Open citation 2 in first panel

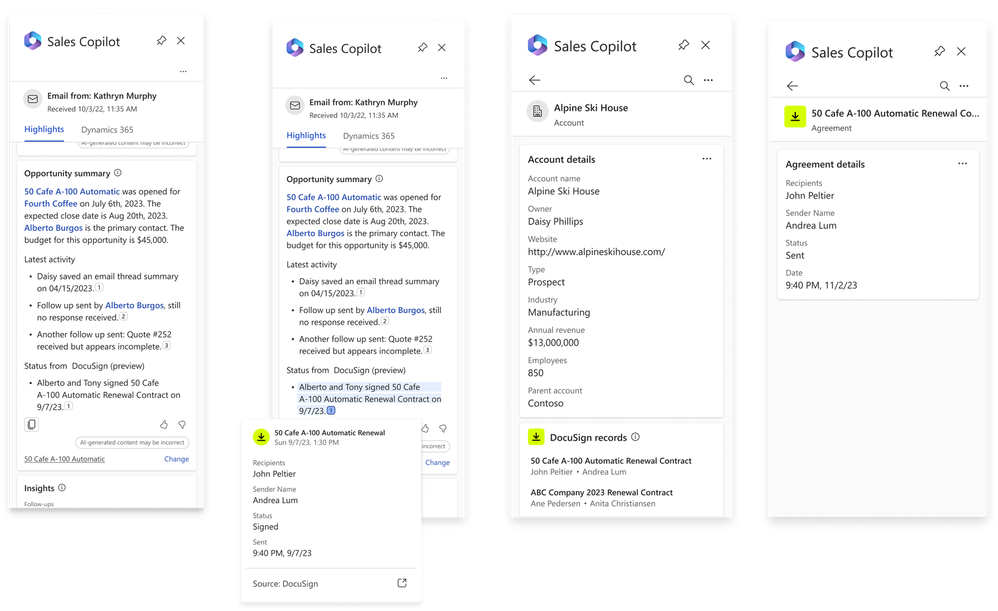point(123,316)
